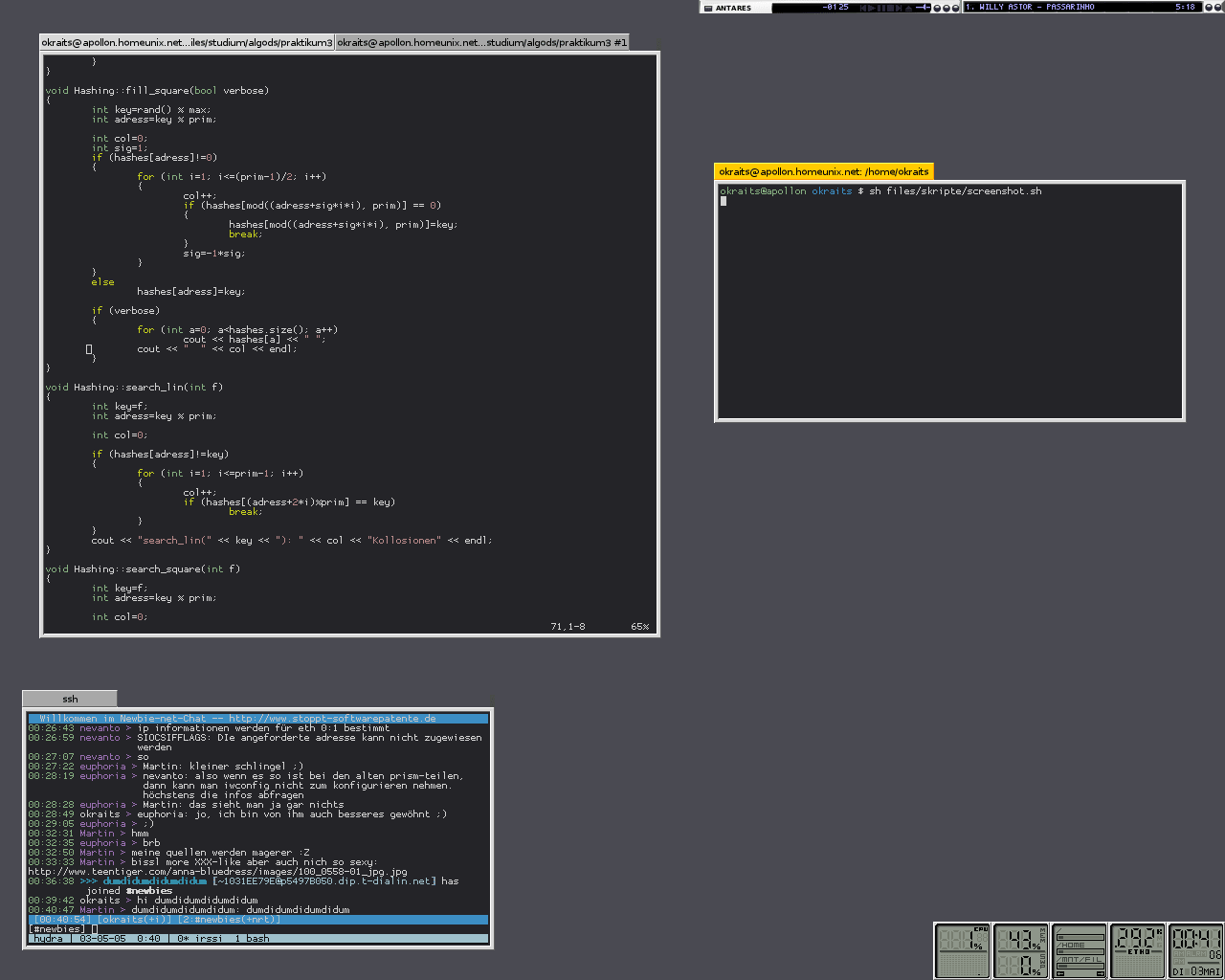The height and width of the screenshot is (980, 1225).
Task: Click the ETH0 network monitor dockapp
Action: [x=1136, y=949]
